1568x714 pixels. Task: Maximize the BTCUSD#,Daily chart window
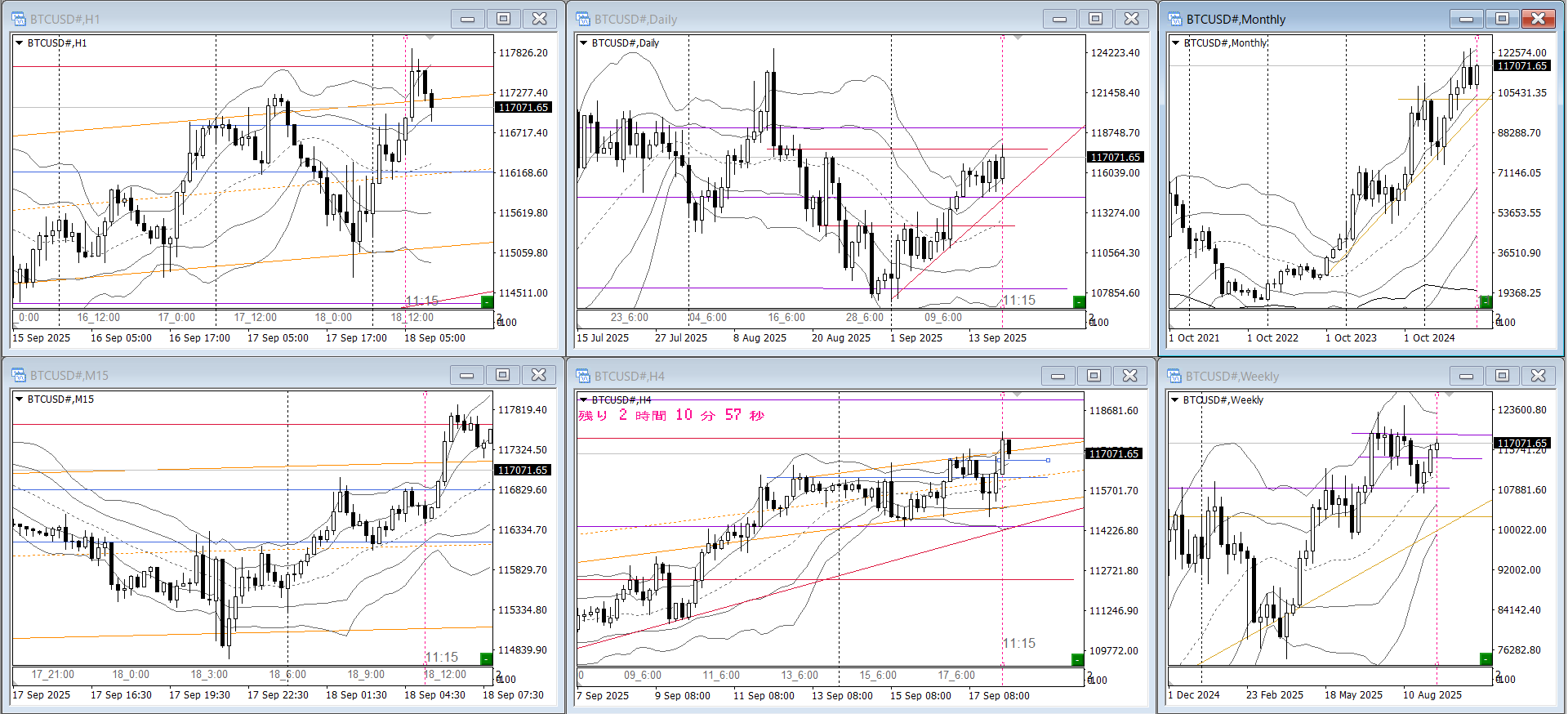[x=1095, y=19]
